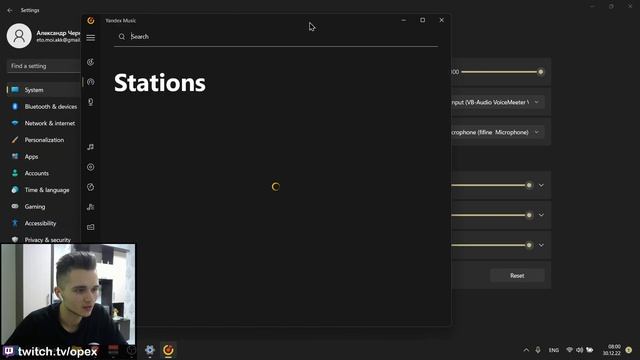Open the Yandex Music home section with the swirl icon

[91, 62]
